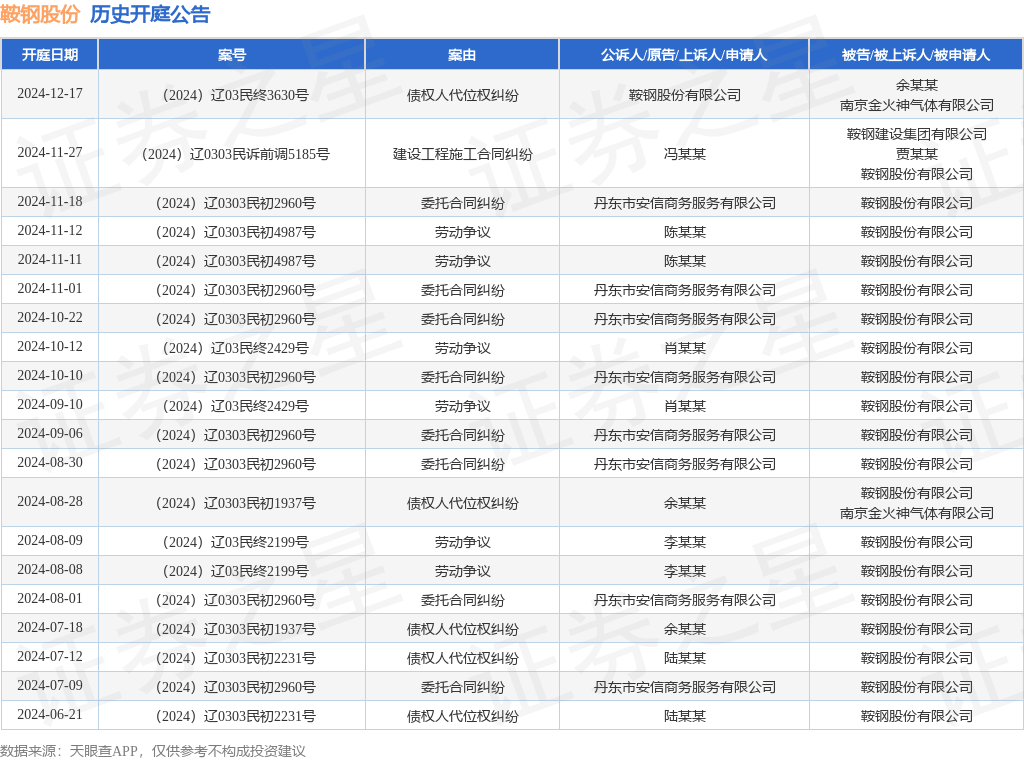1024x760 pixels.
Task: Click 委托合同纠纷 in the 2024-08-01 row
Action: (x=462, y=600)
